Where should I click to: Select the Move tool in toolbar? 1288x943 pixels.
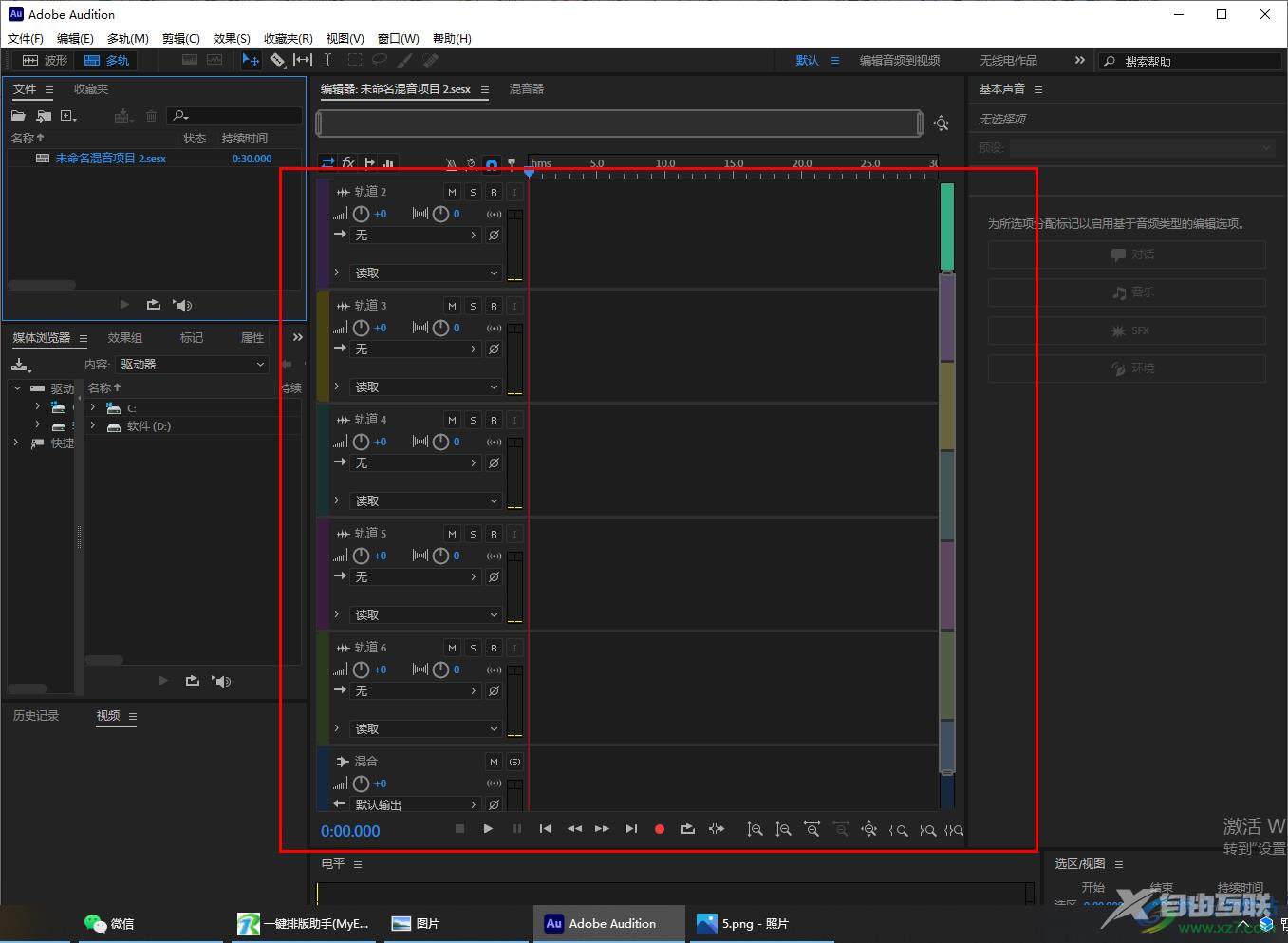(251, 60)
